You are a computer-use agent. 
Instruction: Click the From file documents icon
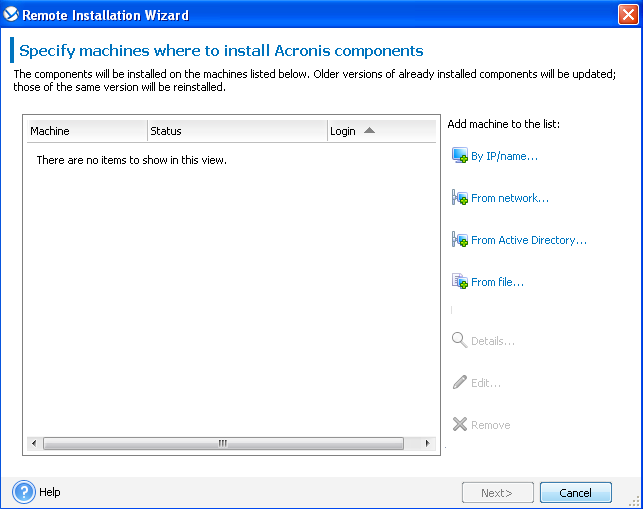460,281
